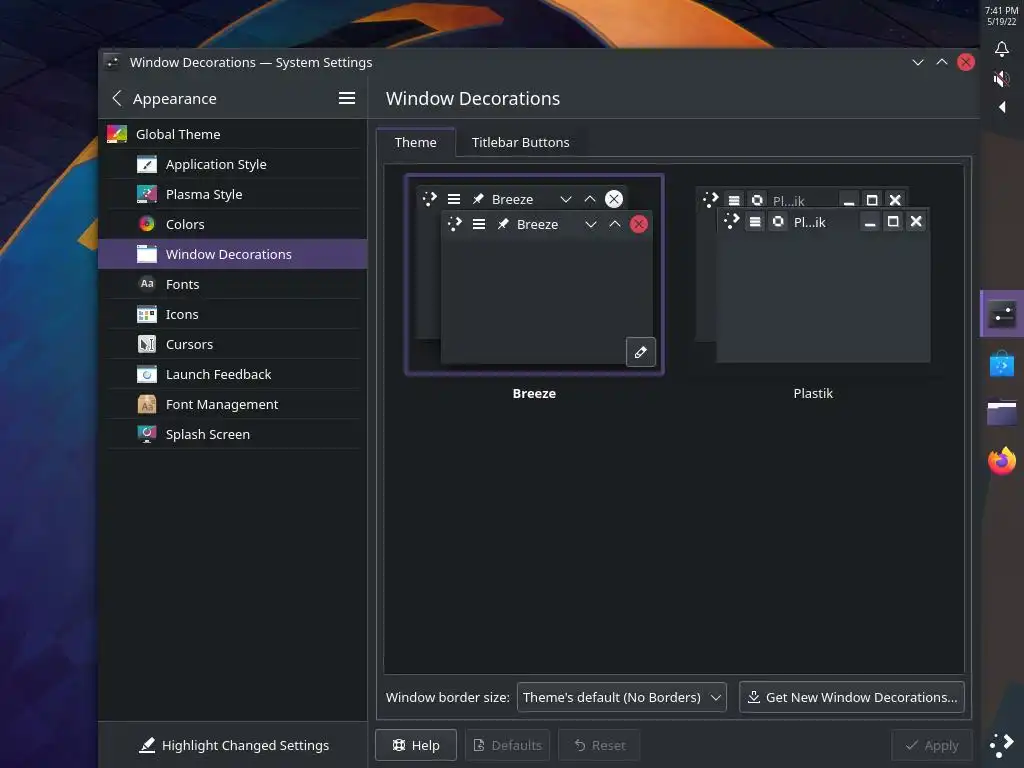This screenshot has height=768, width=1024.
Task: Go back using the Appearance back arrow
Action: click(117, 99)
